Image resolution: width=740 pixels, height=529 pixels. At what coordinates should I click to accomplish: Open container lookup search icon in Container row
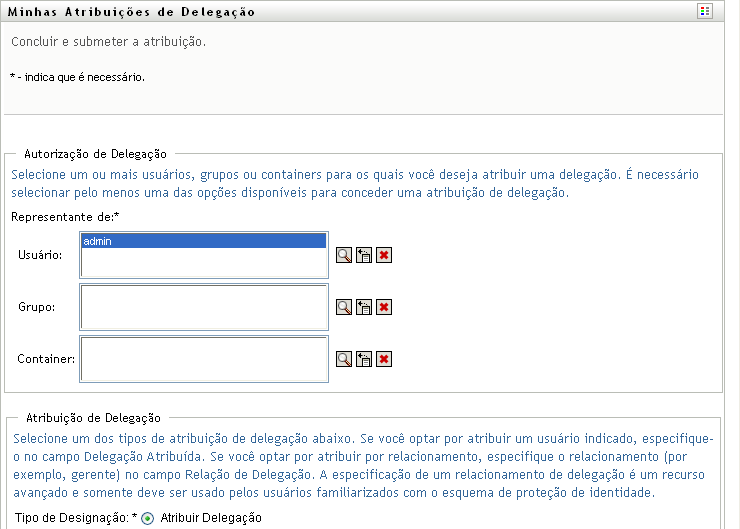344,359
